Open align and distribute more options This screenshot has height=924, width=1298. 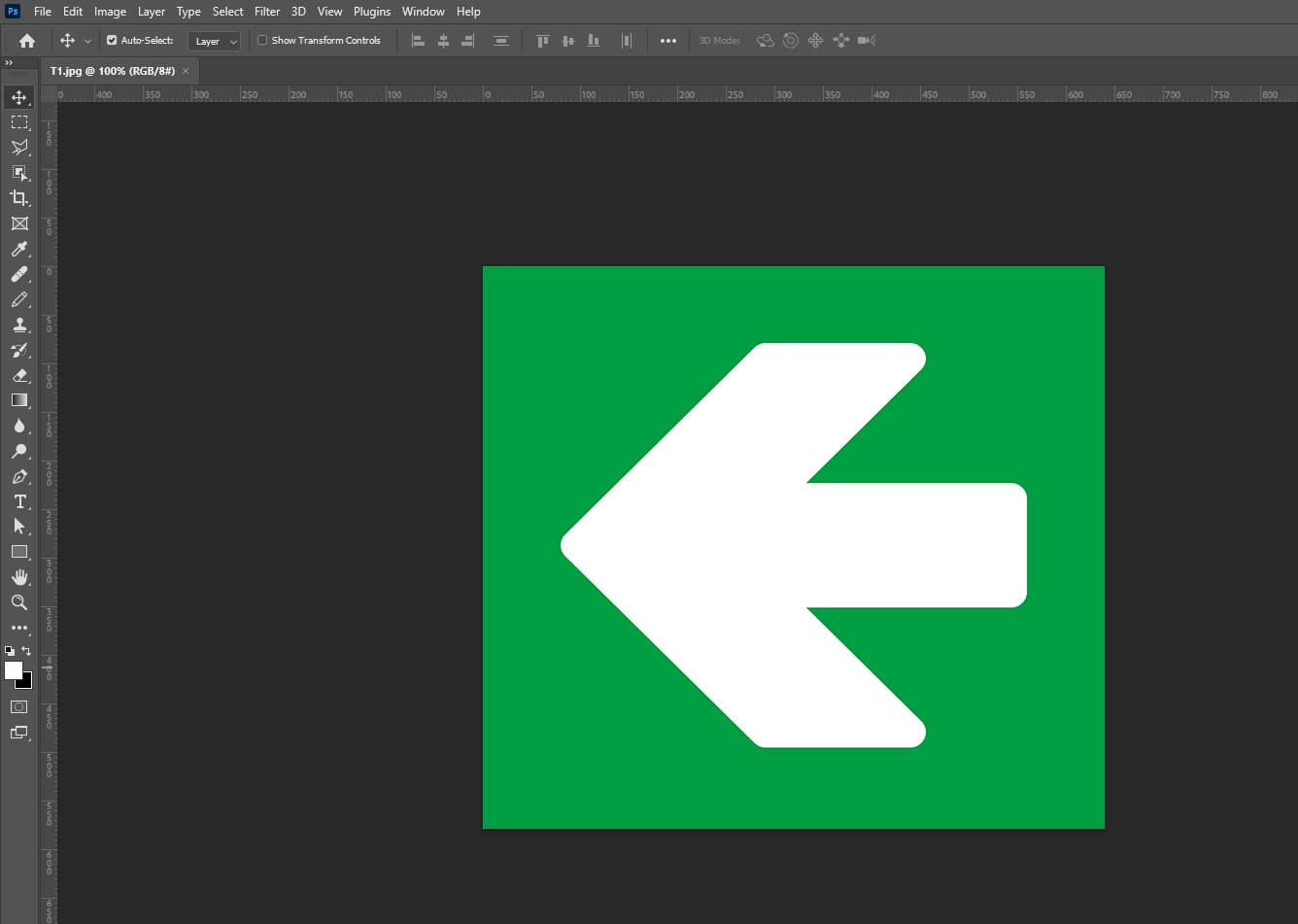pyautogui.click(x=668, y=41)
